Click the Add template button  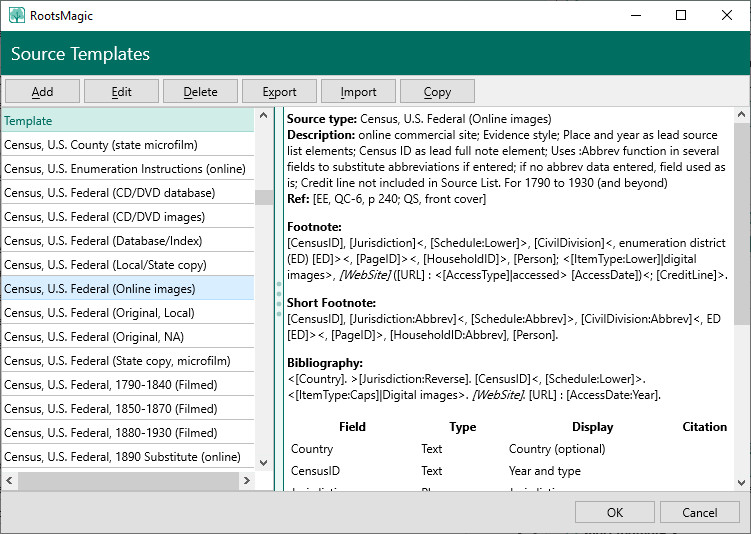point(42,92)
